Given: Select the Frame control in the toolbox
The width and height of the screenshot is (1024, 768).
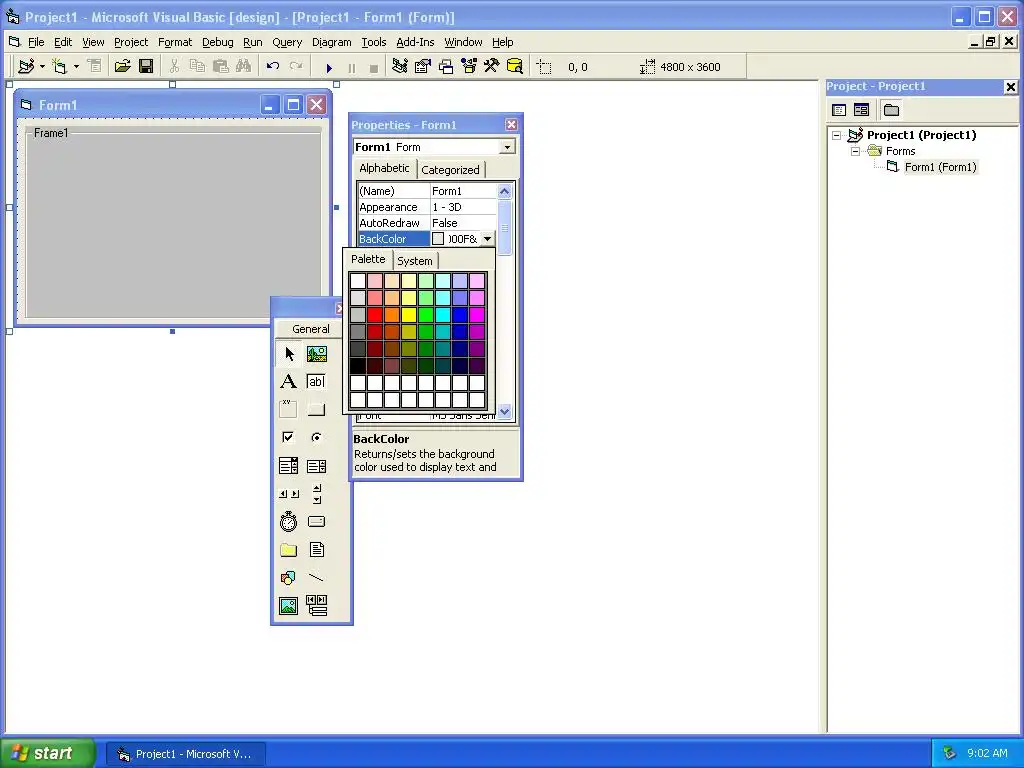Looking at the screenshot, I should point(289,409).
